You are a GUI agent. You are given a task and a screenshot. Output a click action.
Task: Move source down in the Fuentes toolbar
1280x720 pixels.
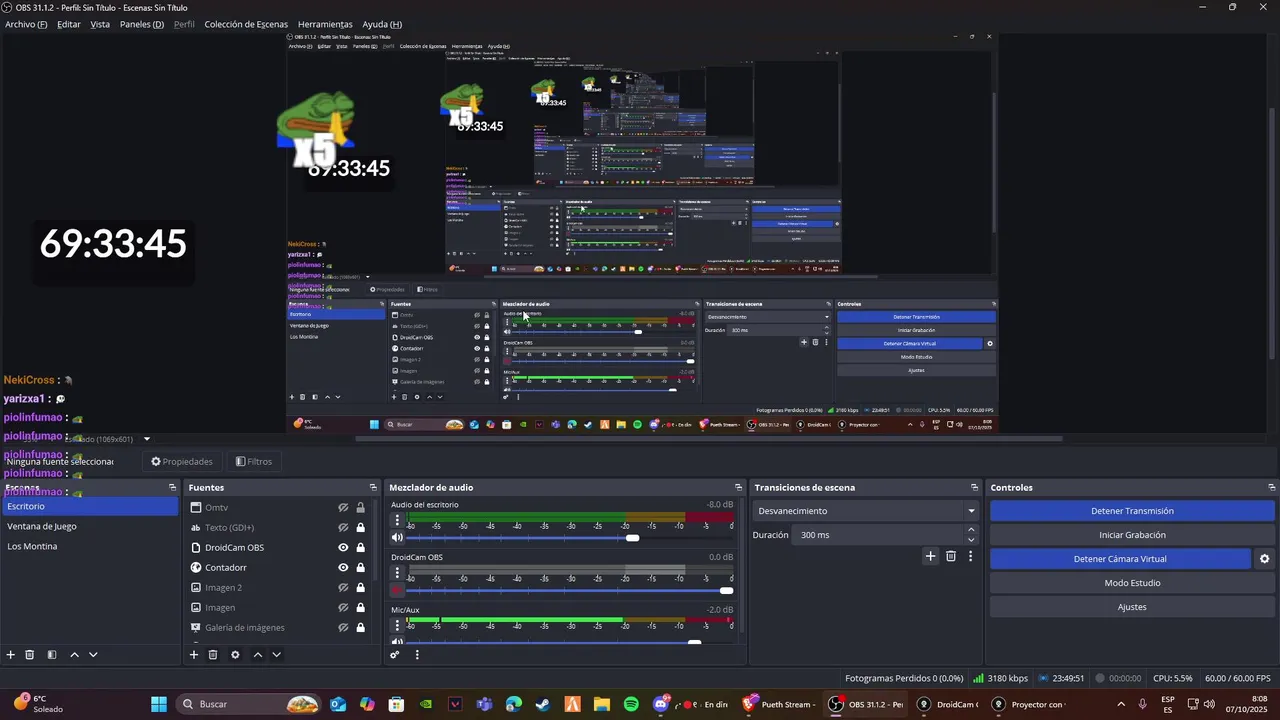[276, 655]
